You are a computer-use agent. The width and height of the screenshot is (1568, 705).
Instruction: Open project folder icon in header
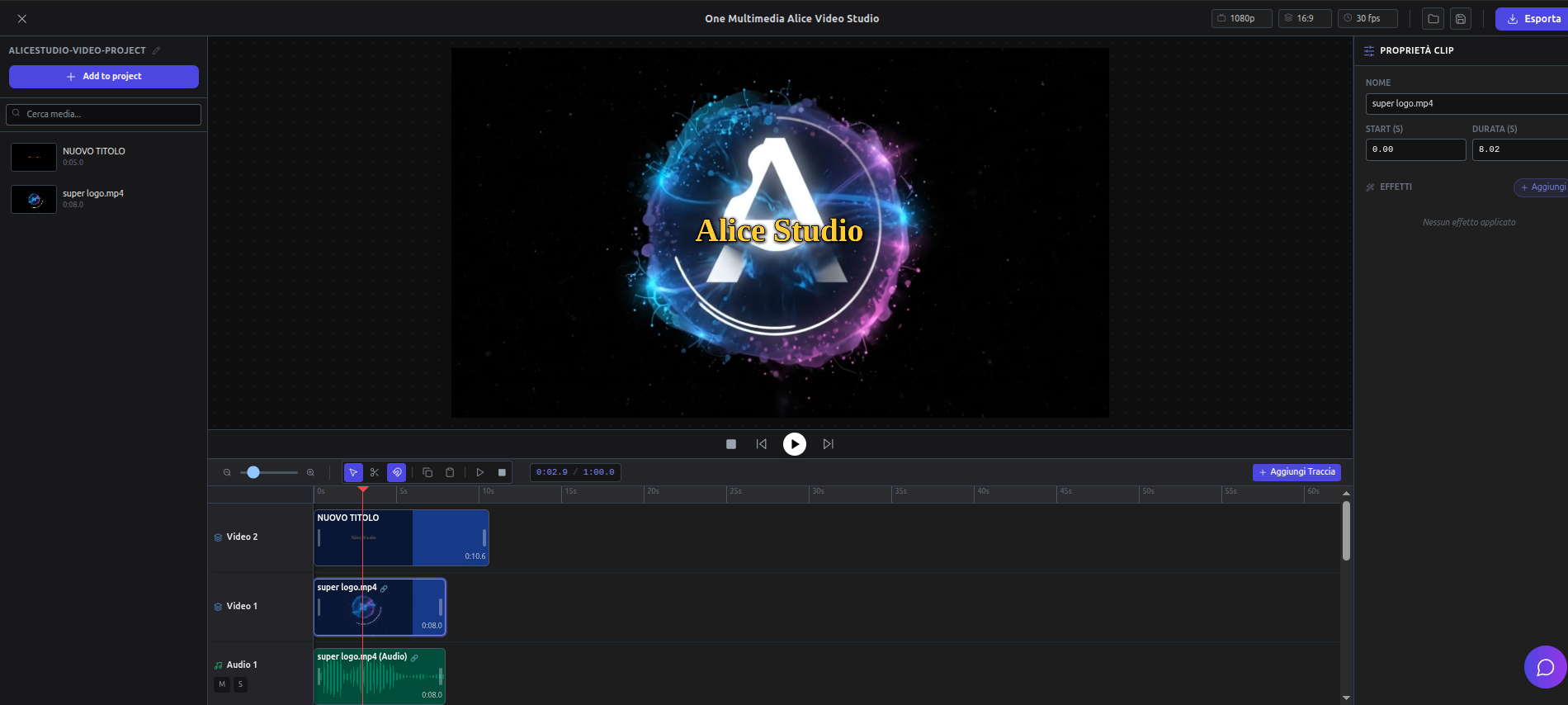click(1433, 19)
